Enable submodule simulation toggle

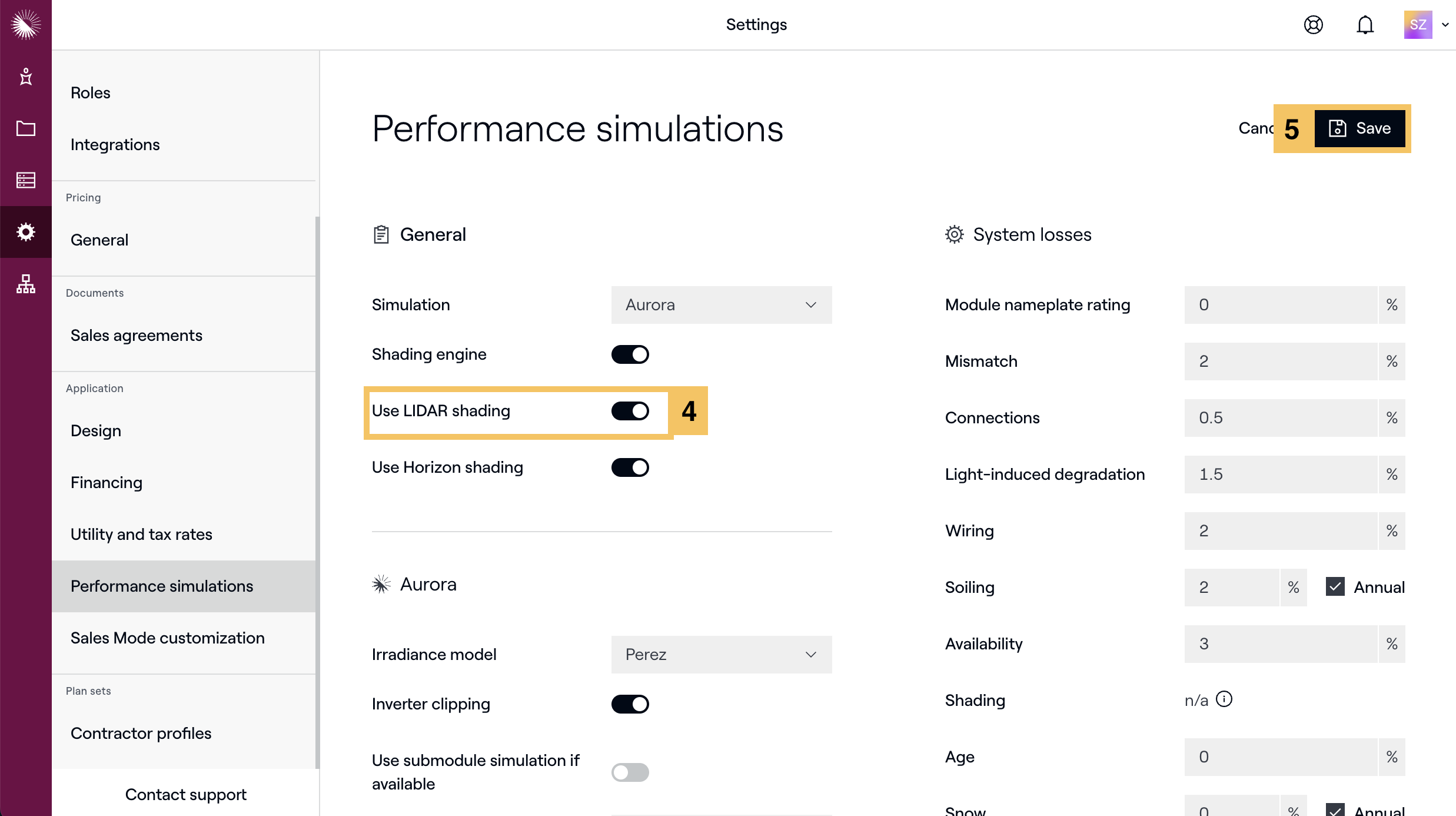630,772
